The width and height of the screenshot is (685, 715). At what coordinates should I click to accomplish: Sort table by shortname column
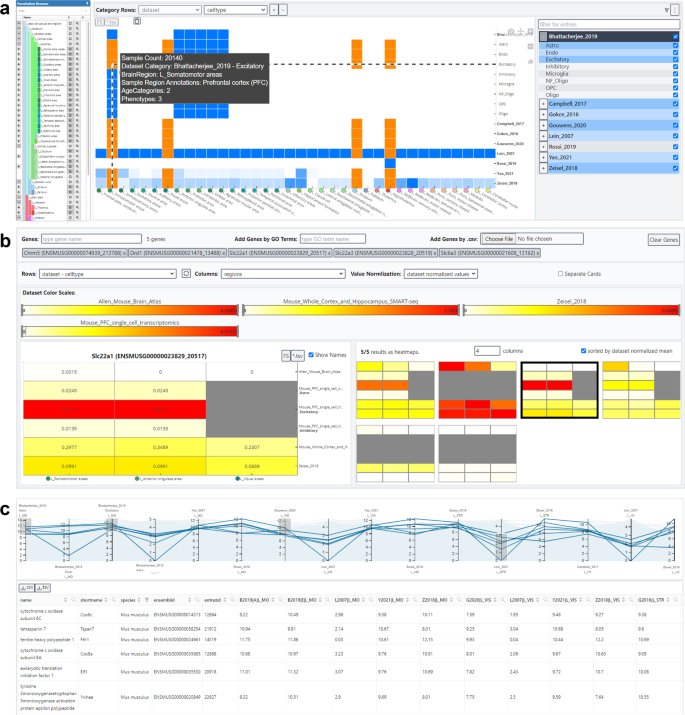pos(106,600)
